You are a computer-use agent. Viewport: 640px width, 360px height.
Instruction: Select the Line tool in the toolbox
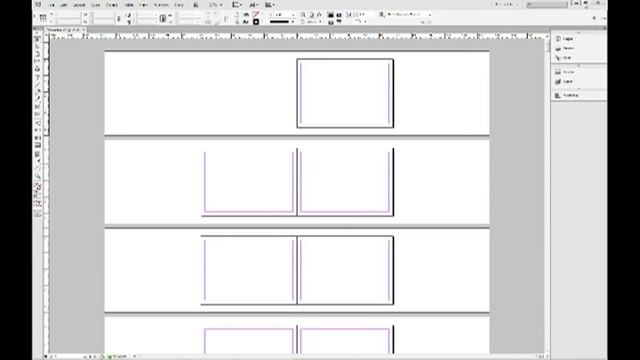click(38, 84)
